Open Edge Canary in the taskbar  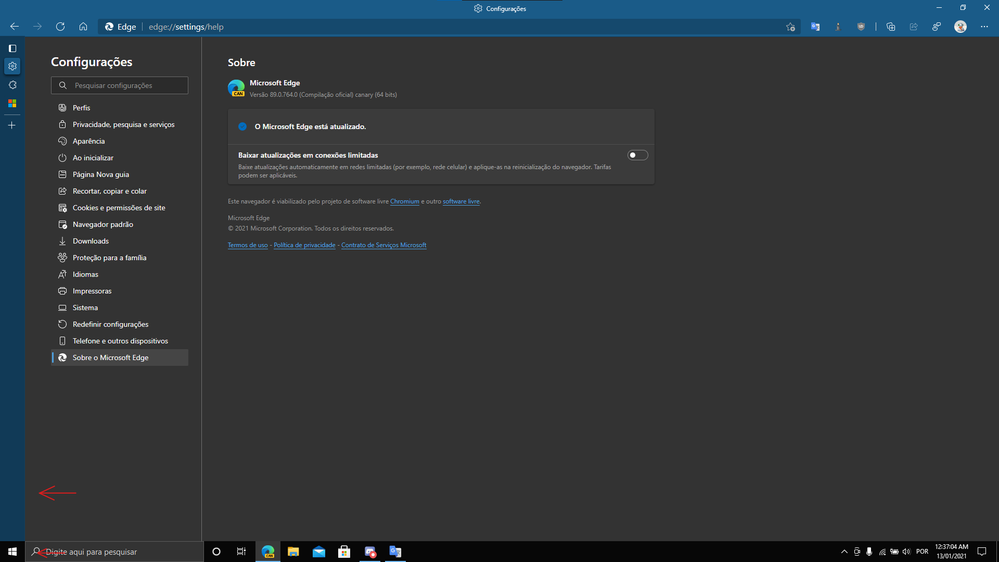point(268,552)
